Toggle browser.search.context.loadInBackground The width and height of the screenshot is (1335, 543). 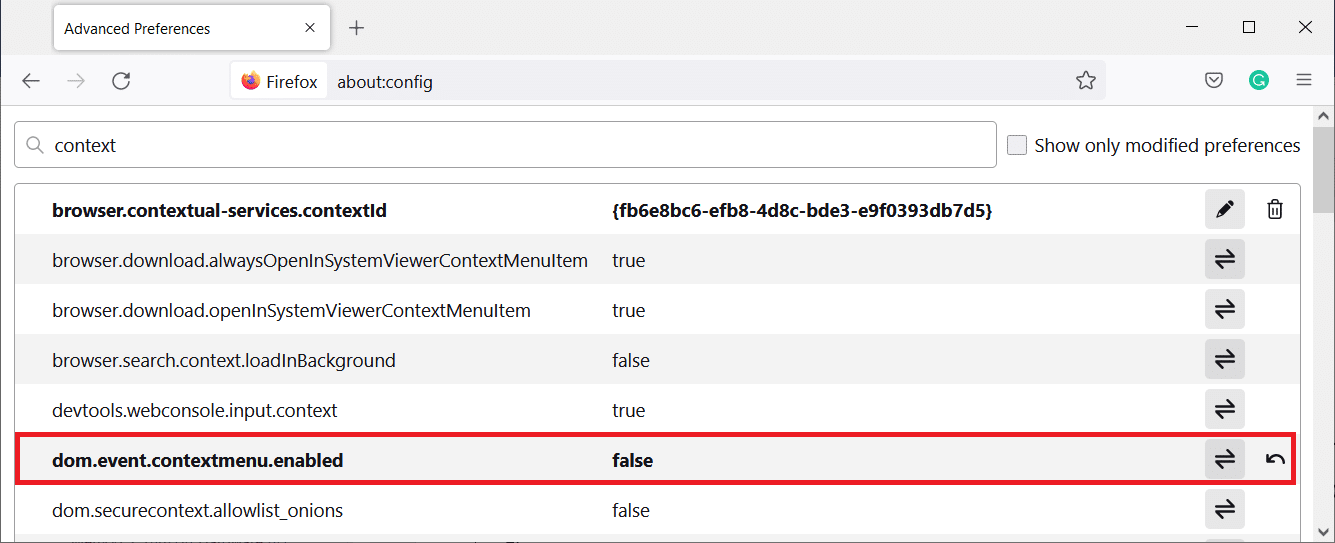[x=1225, y=360]
